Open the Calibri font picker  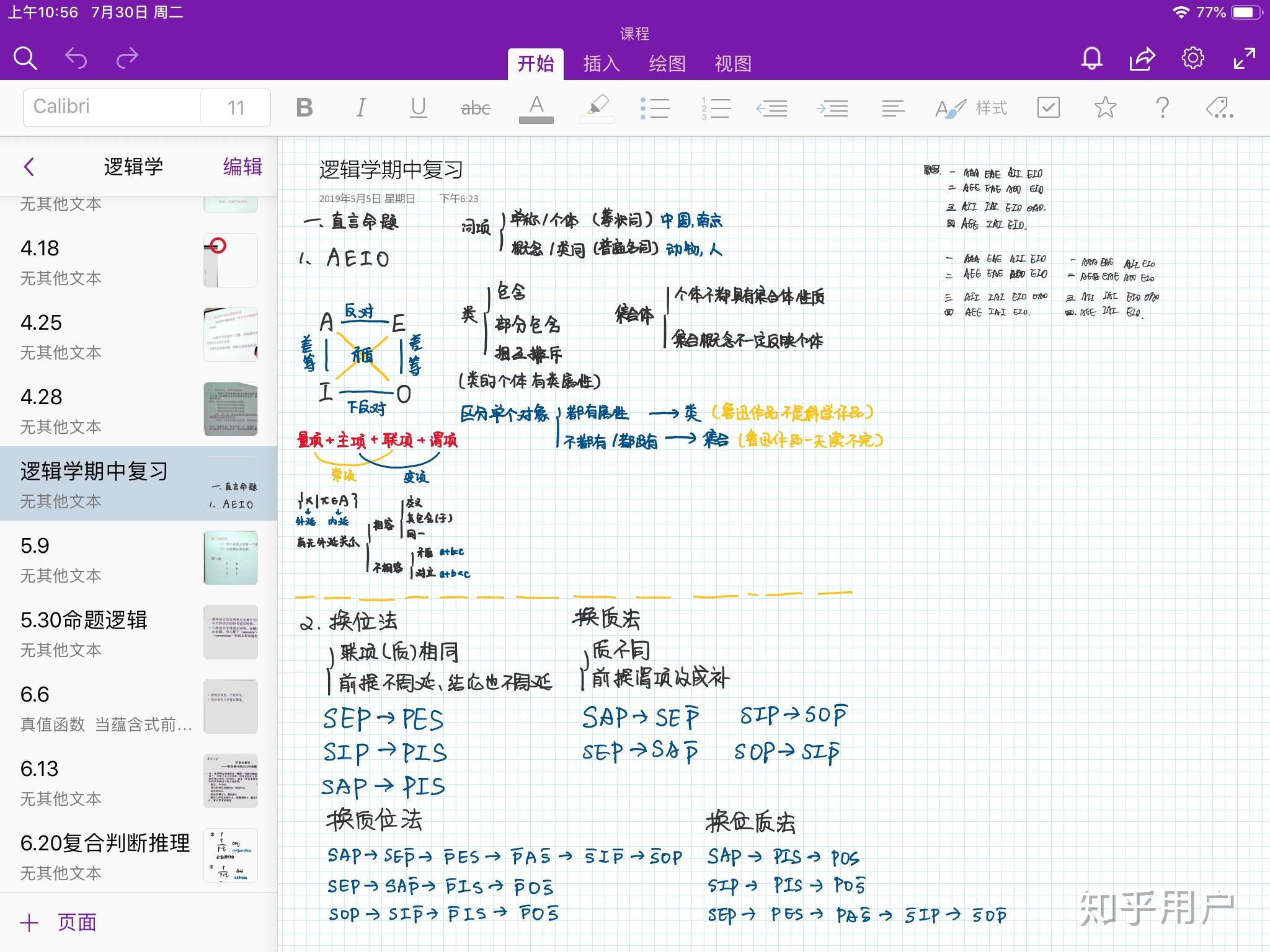click(112, 107)
